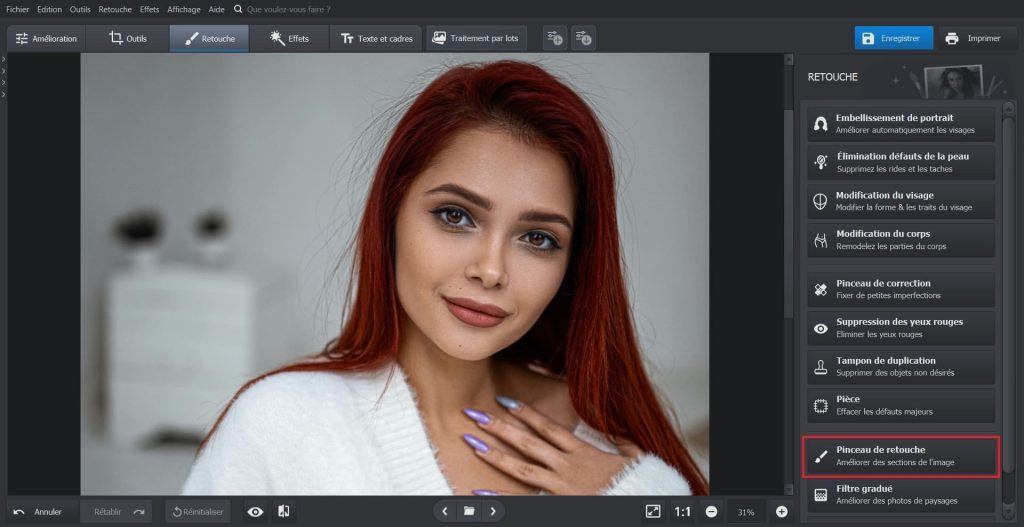Viewport: 1024px width, 527px height.
Task: Switch to the Effets tab with wand icon
Action: pyautogui.click(x=289, y=39)
